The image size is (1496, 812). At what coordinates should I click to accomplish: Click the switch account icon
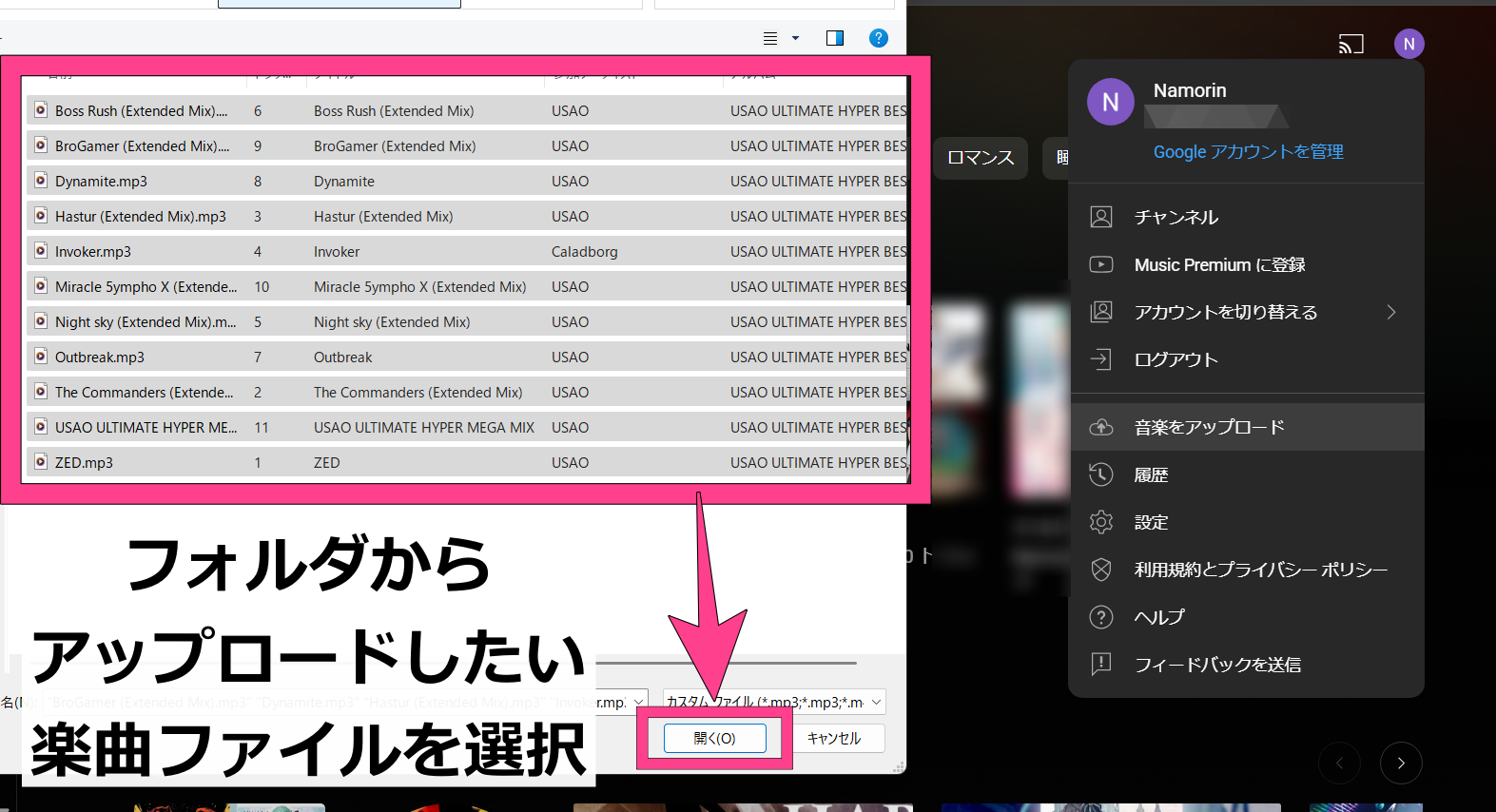[x=1101, y=312]
